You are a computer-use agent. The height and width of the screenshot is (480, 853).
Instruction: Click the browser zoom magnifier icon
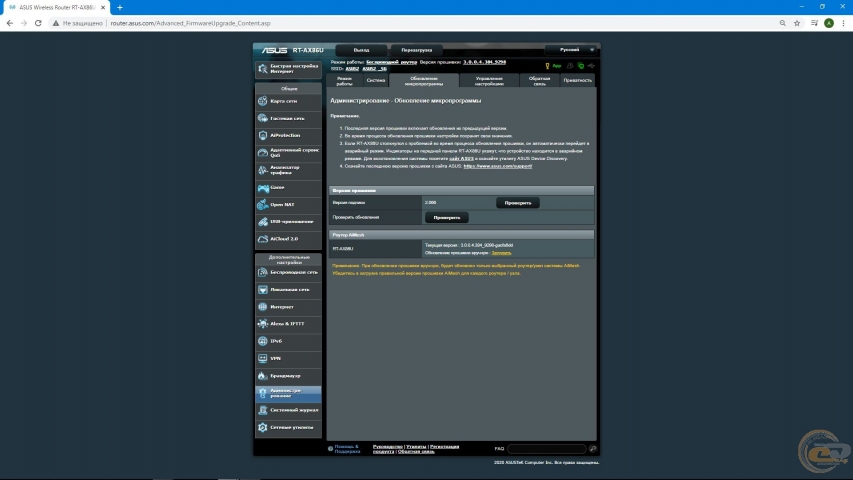pos(782,23)
